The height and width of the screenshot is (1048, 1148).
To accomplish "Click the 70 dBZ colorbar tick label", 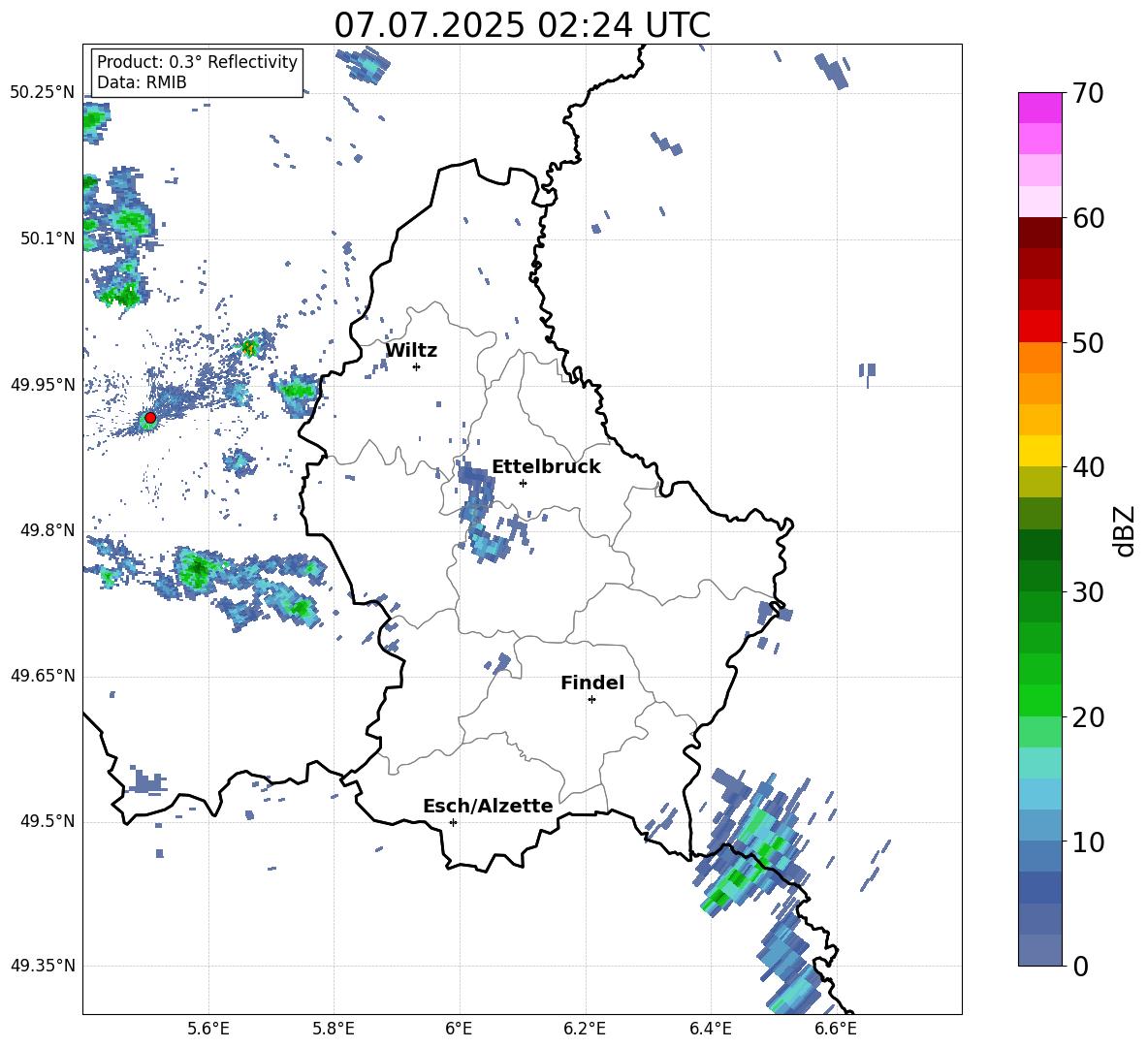I will (1088, 93).
